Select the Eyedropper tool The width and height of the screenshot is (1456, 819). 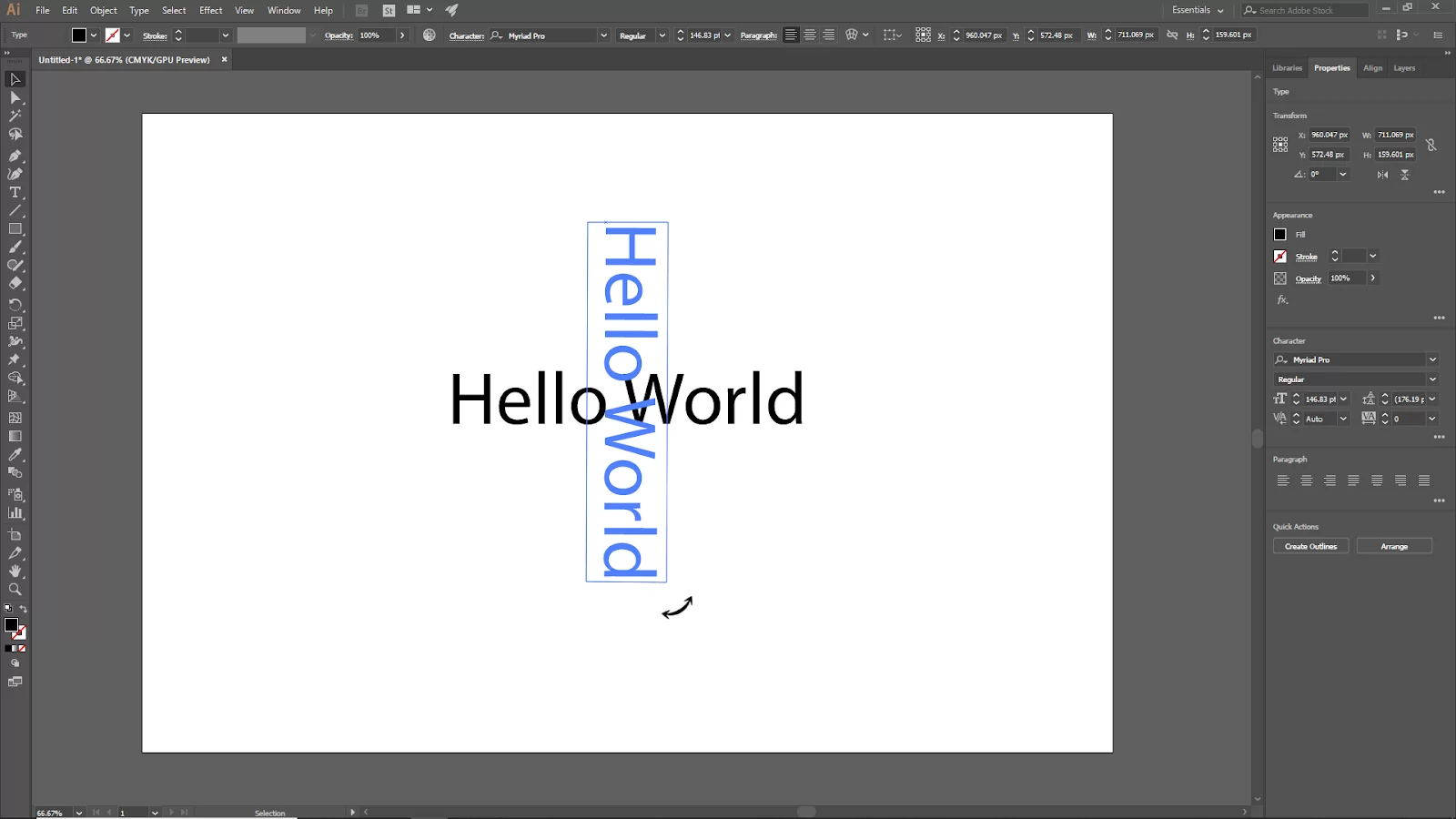(x=15, y=455)
